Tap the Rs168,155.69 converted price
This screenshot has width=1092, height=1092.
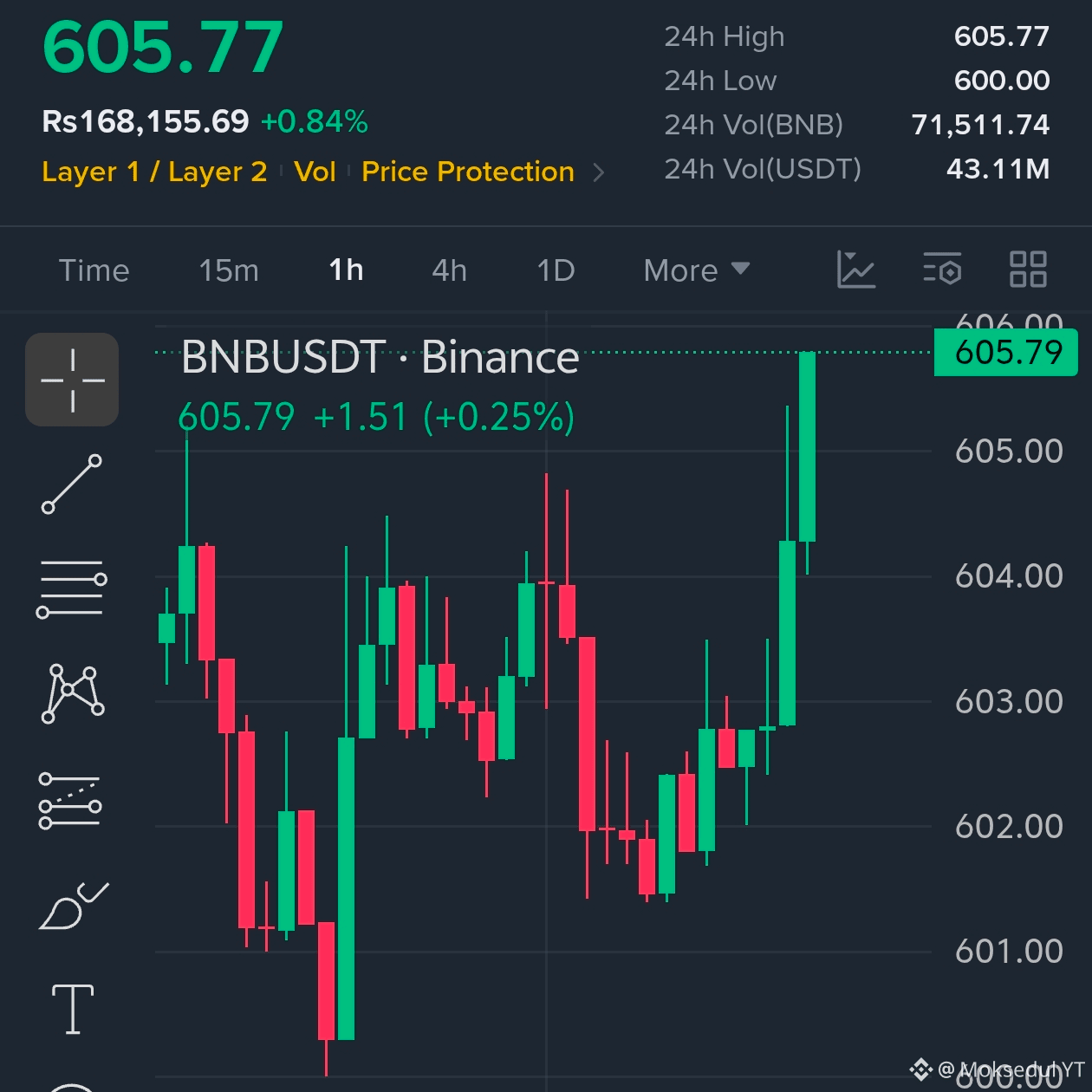tap(146, 121)
